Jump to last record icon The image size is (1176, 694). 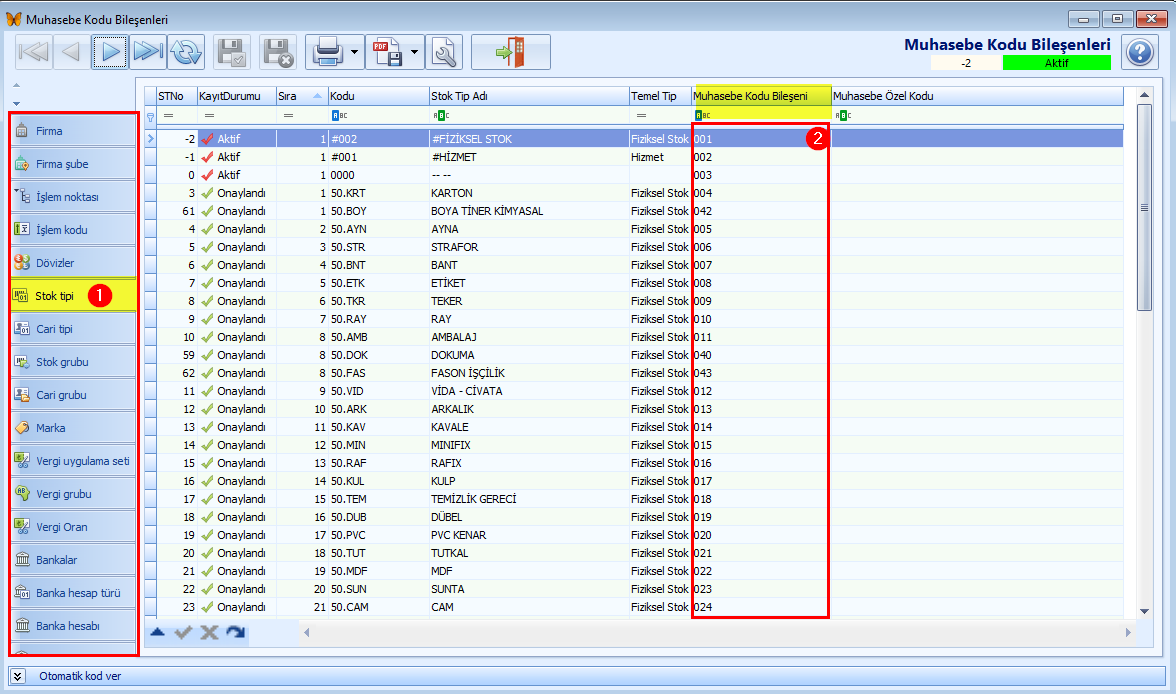point(148,52)
